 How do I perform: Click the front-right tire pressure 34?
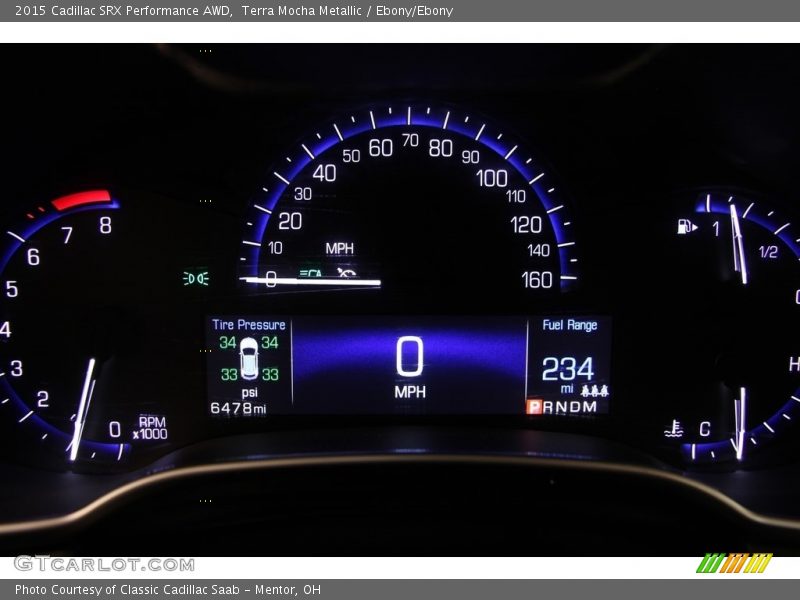[x=270, y=342]
